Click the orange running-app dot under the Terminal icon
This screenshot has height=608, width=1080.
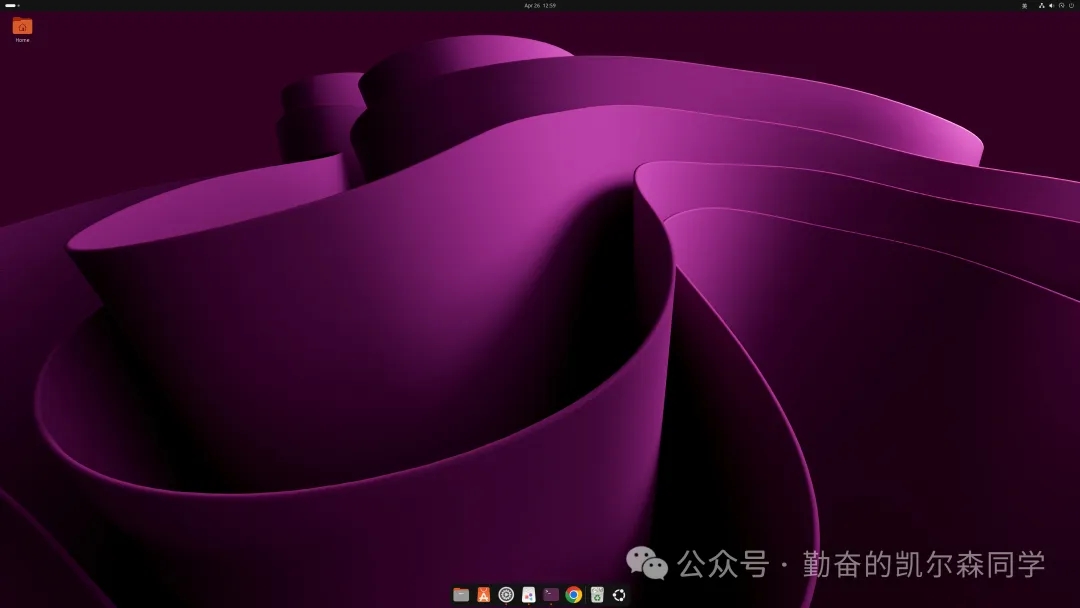pos(549,604)
